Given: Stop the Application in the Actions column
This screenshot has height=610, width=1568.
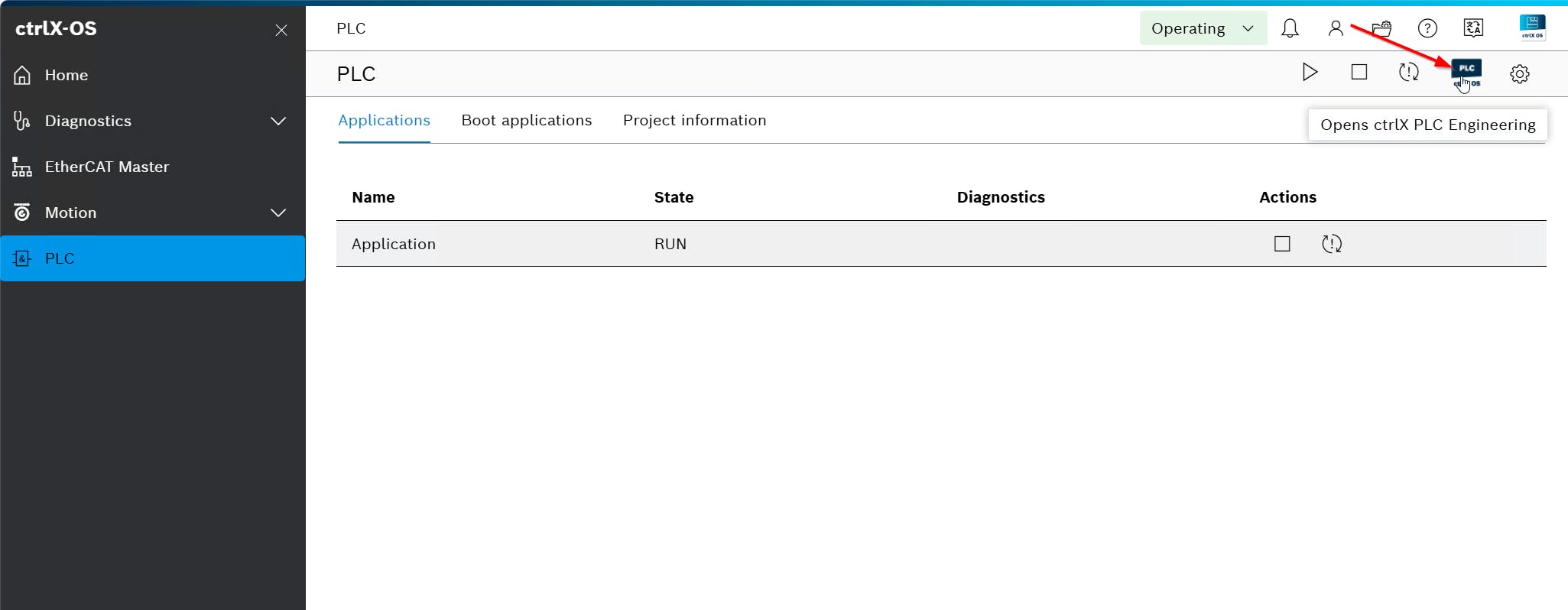Looking at the screenshot, I should coord(1282,244).
